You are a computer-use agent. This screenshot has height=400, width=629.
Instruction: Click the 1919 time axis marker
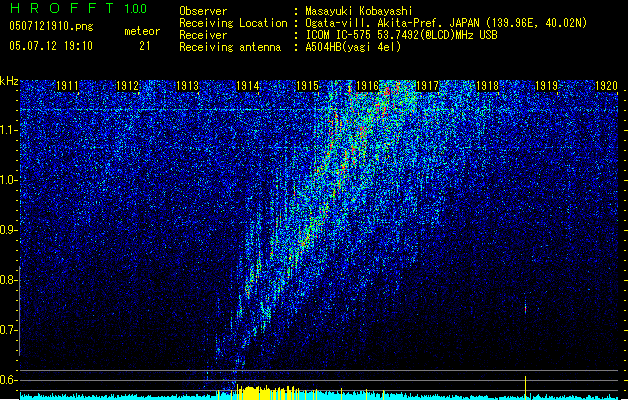point(547,86)
